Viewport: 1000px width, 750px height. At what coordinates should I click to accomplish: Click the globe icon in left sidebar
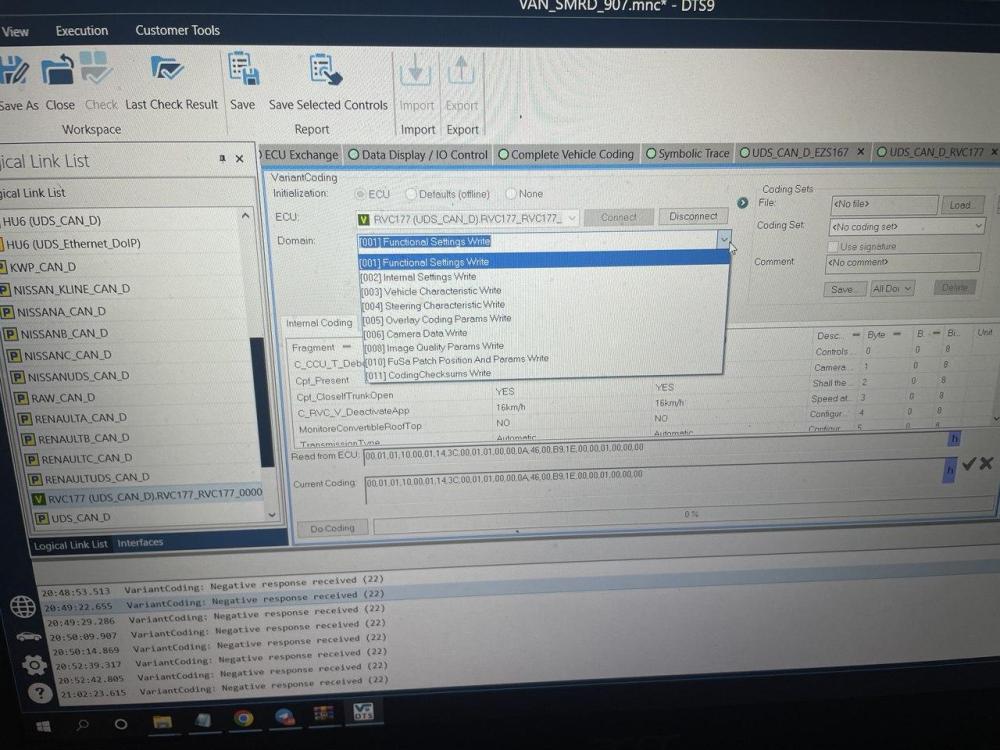[x=23, y=606]
